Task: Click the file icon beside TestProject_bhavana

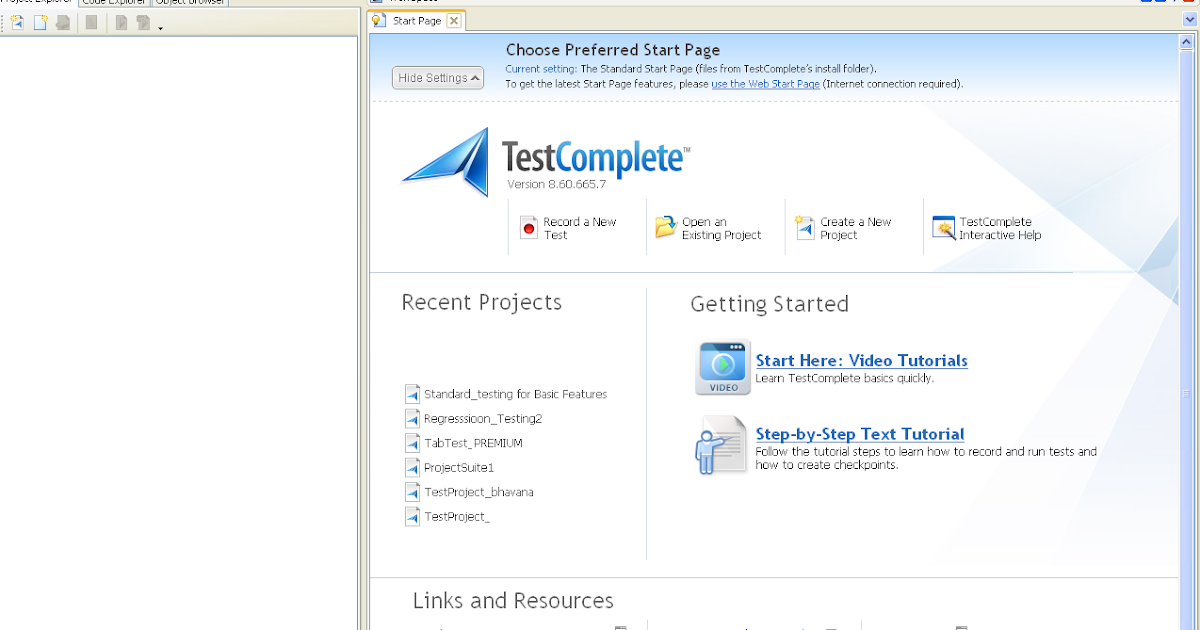Action: pyautogui.click(x=412, y=491)
